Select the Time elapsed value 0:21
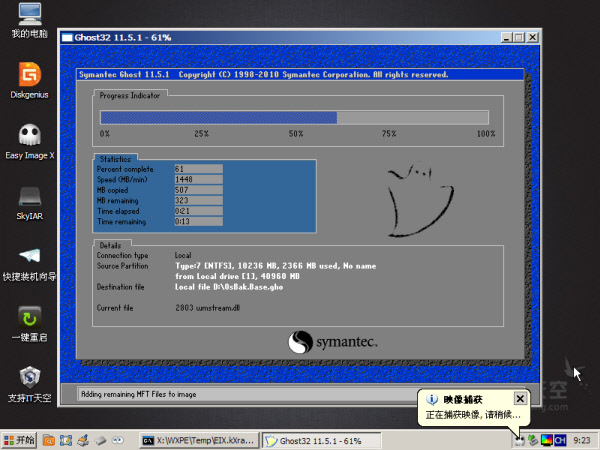 [199, 211]
